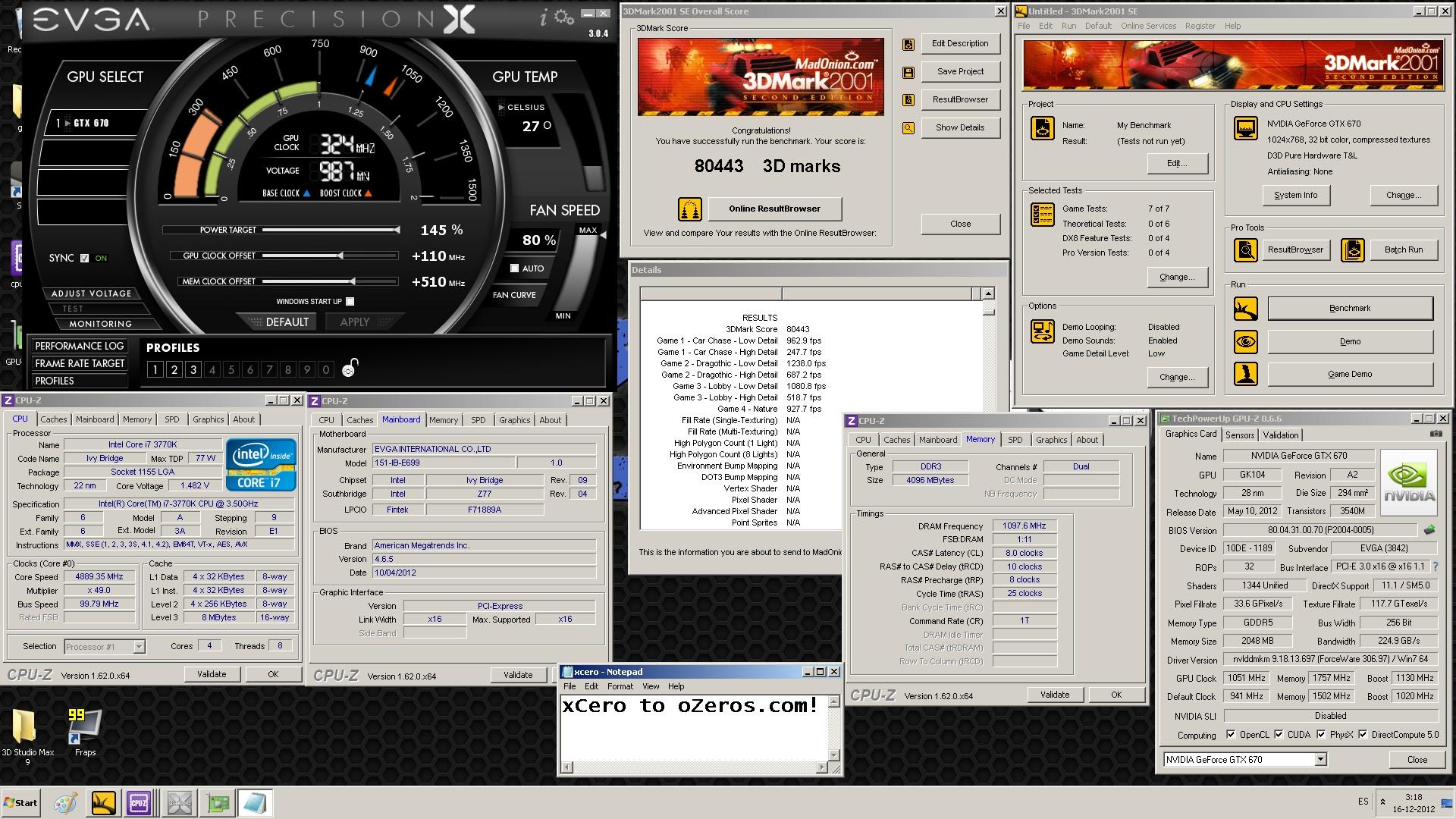Viewport: 1456px width, 819px height.
Task: Toggle OpenCL checkbox in GPU-Z
Action: [1230, 734]
